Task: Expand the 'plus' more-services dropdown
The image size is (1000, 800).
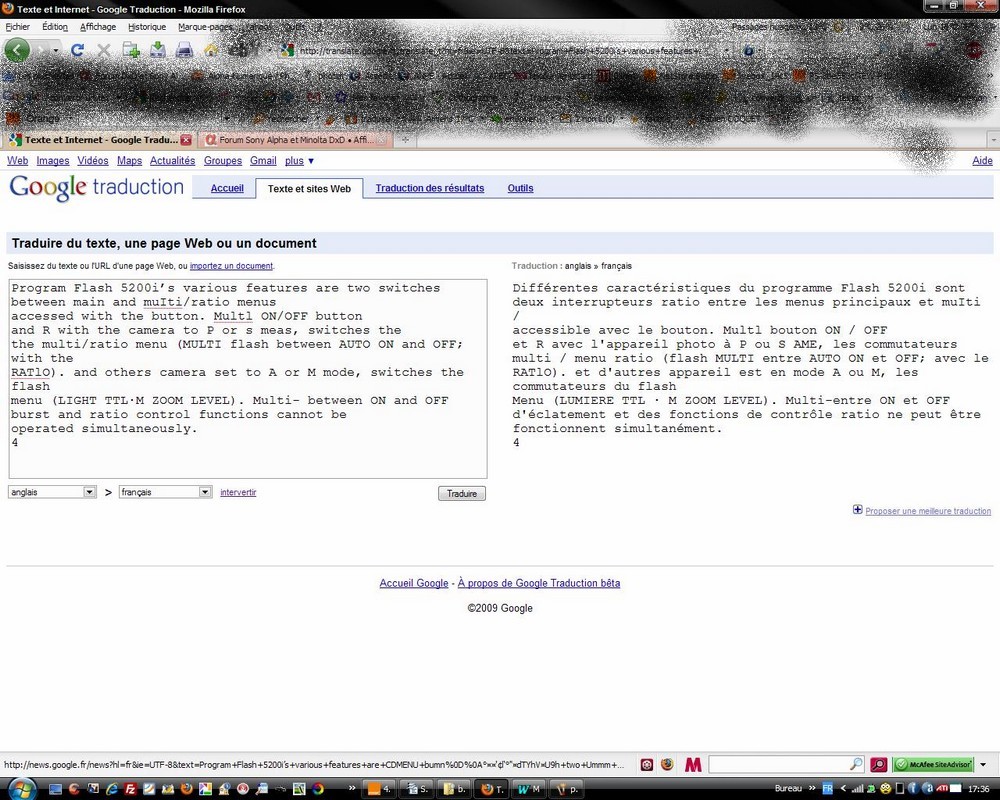Action: tap(299, 161)
